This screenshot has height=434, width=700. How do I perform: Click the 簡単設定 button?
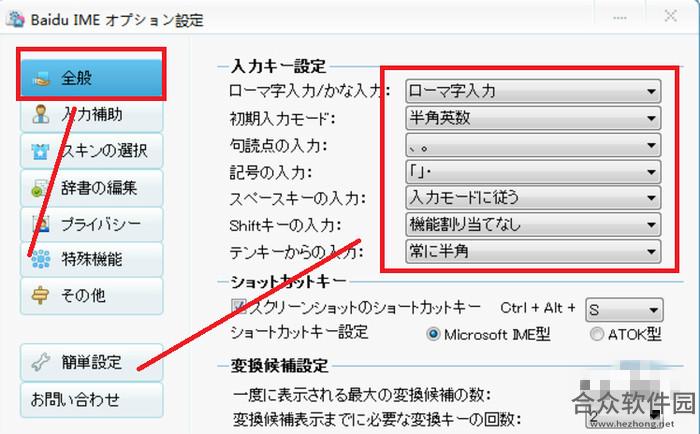(92, 362)
